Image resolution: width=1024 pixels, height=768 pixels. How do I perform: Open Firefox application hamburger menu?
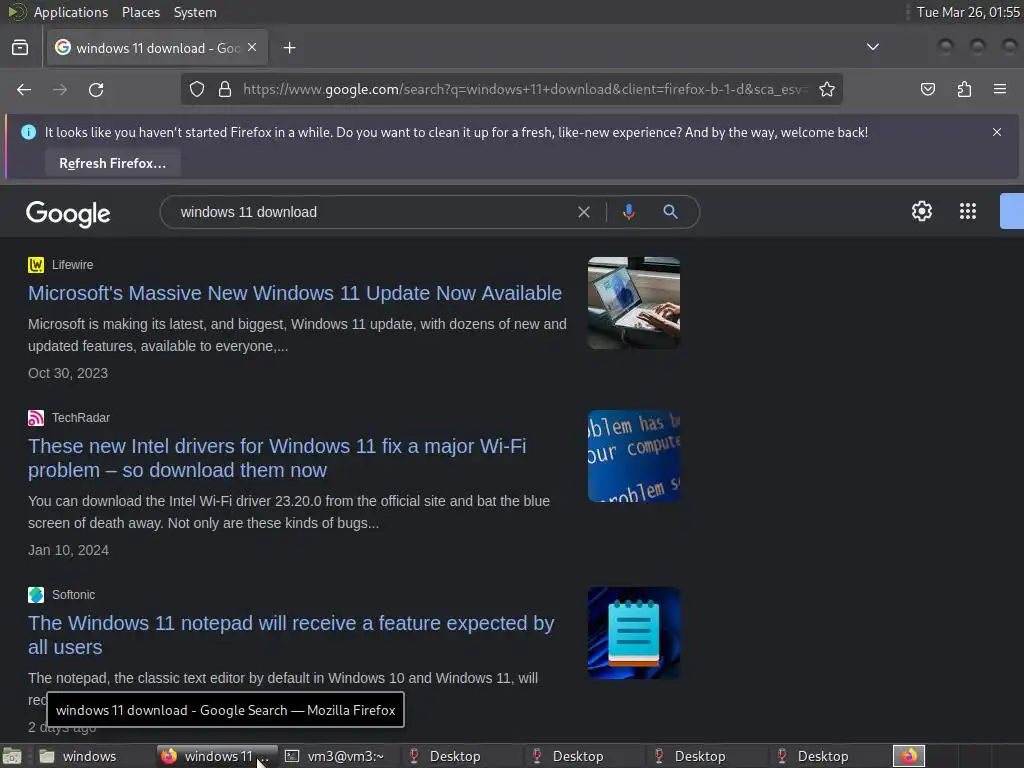1000,89
